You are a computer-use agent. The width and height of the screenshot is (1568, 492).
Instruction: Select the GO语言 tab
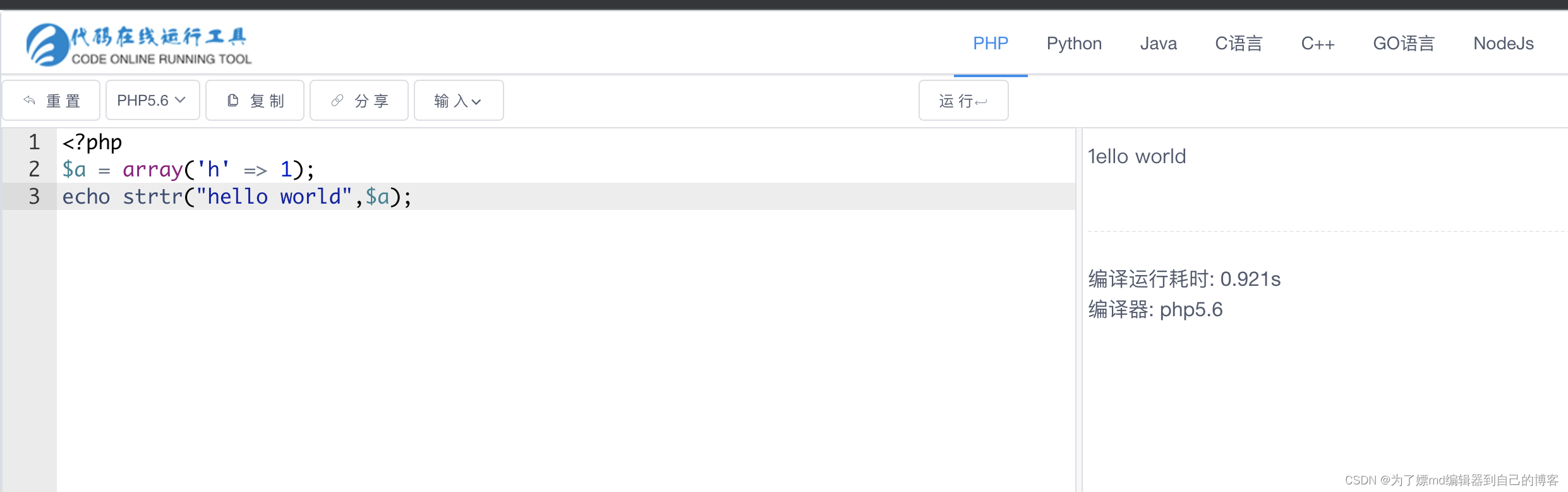pos(1404,43)
